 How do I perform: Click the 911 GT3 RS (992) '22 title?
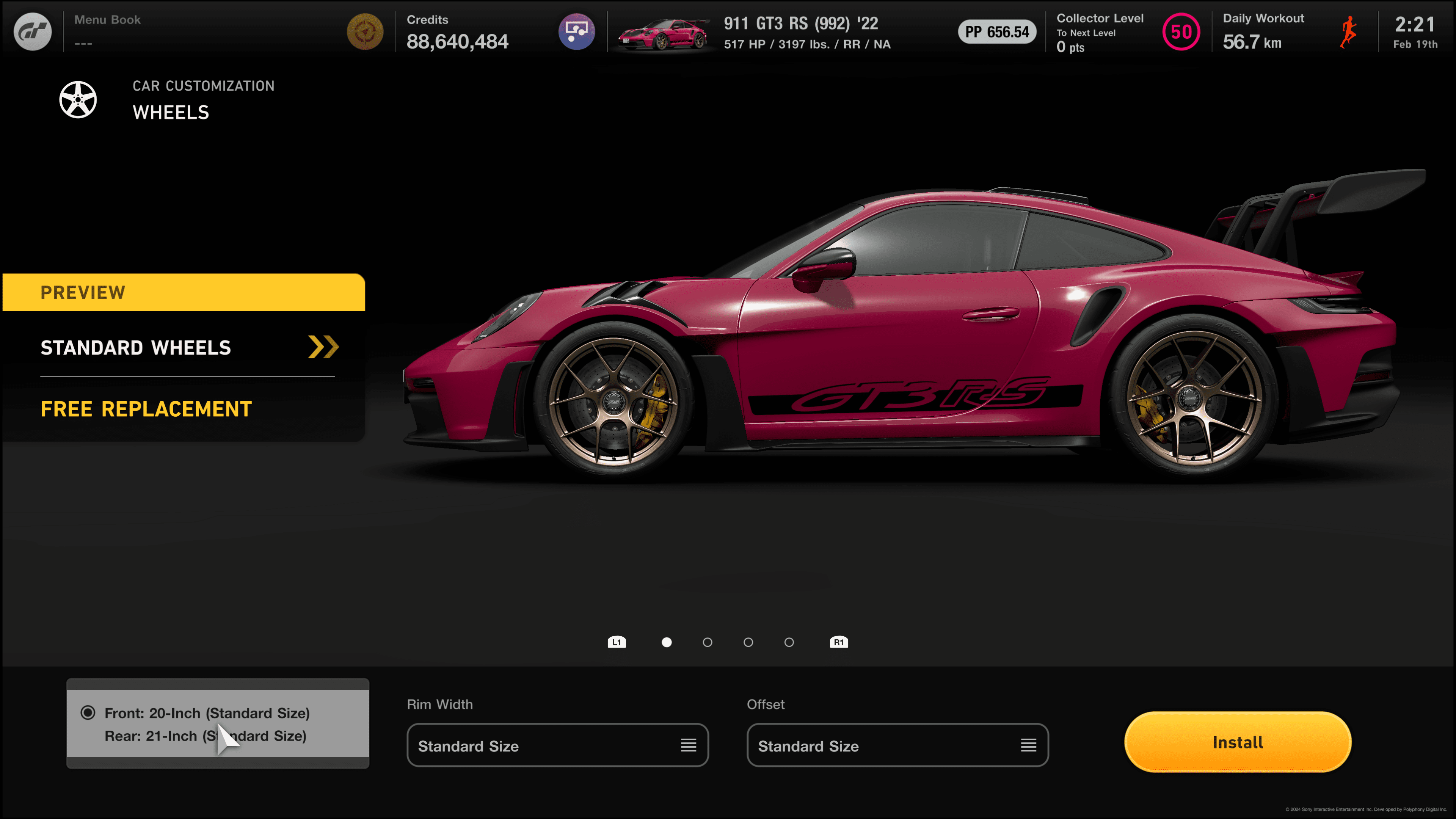(801, 23)
